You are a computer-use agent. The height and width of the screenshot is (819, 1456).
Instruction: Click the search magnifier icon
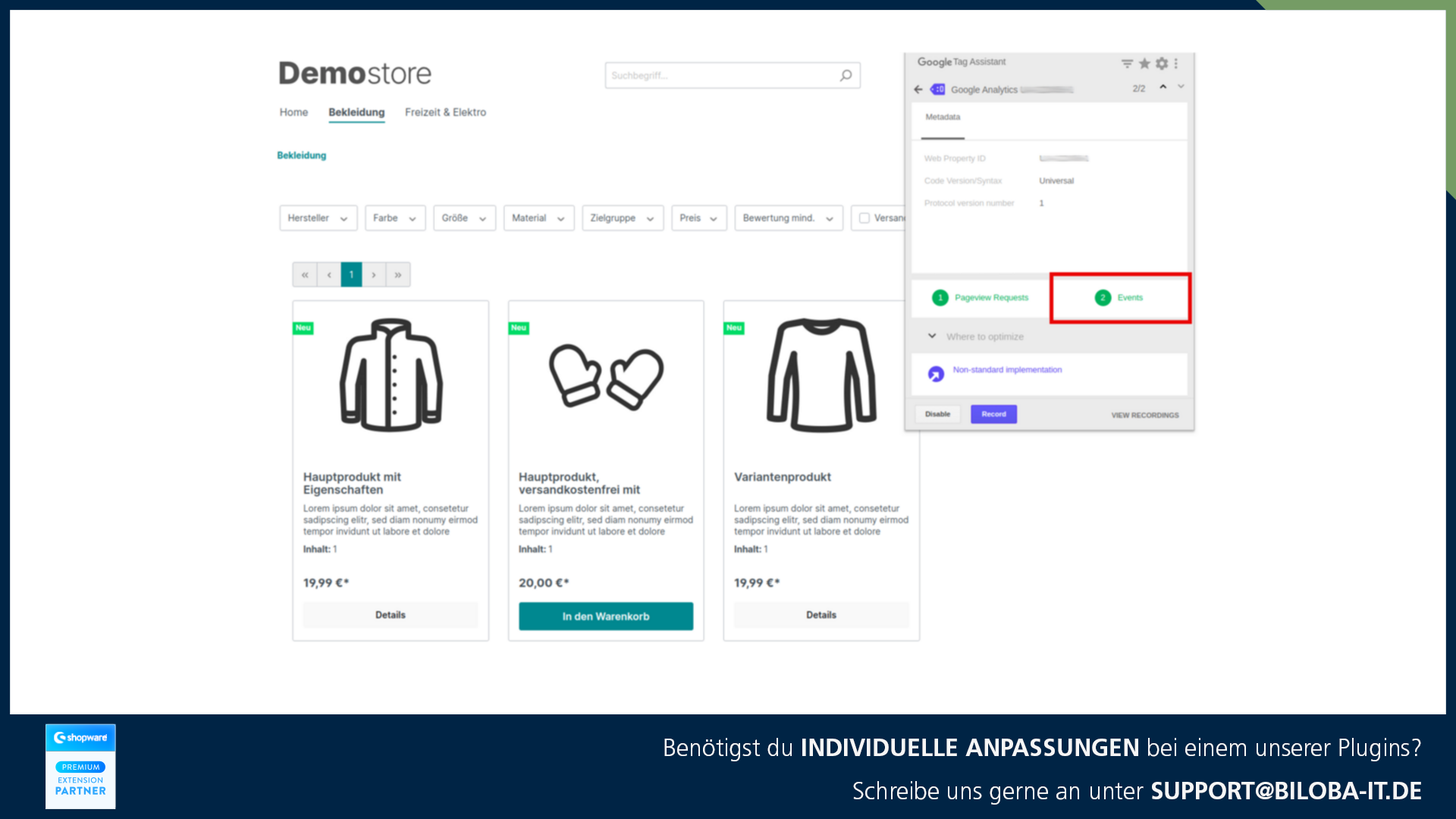click(846, 75)
